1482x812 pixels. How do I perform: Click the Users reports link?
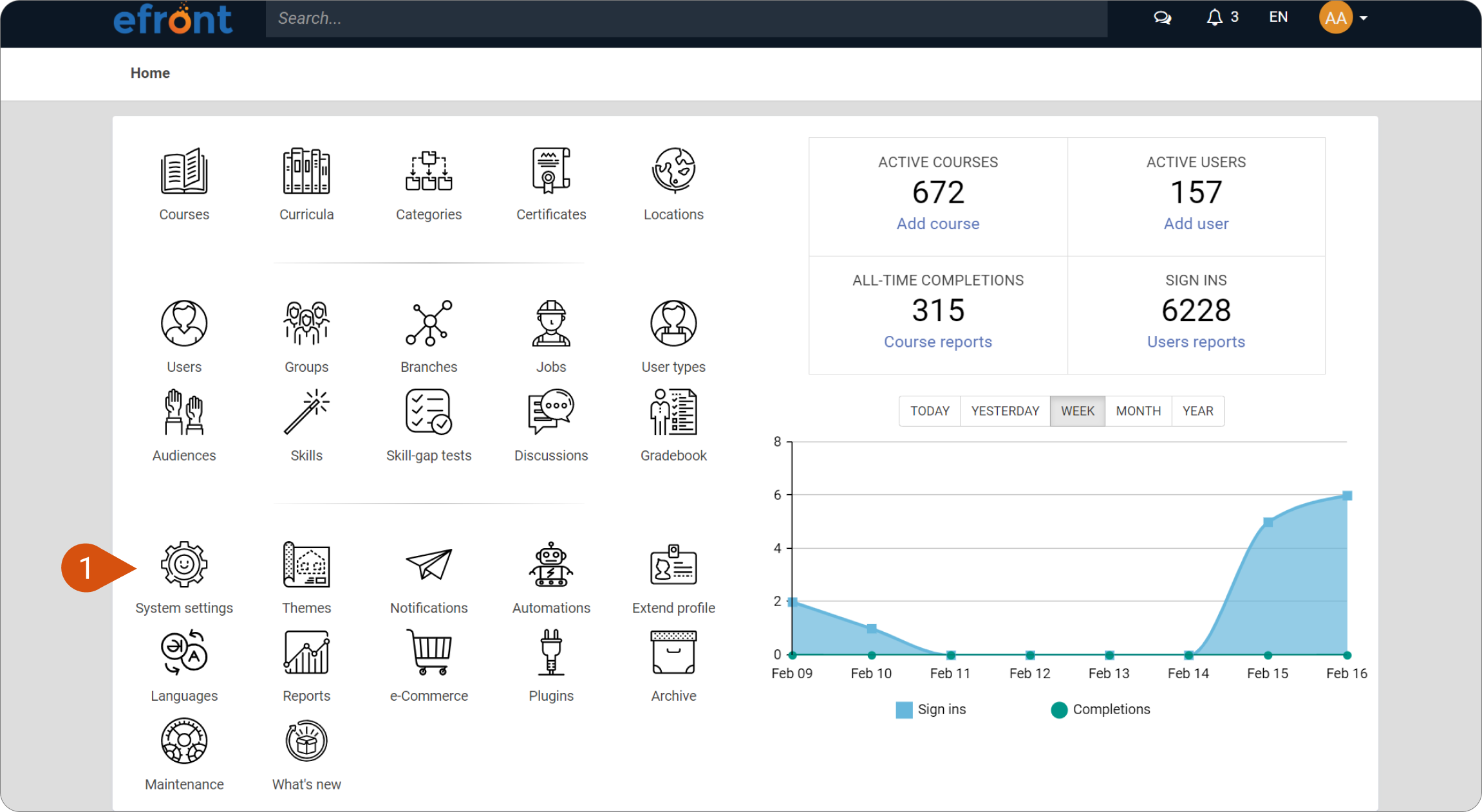[1196, 342]
